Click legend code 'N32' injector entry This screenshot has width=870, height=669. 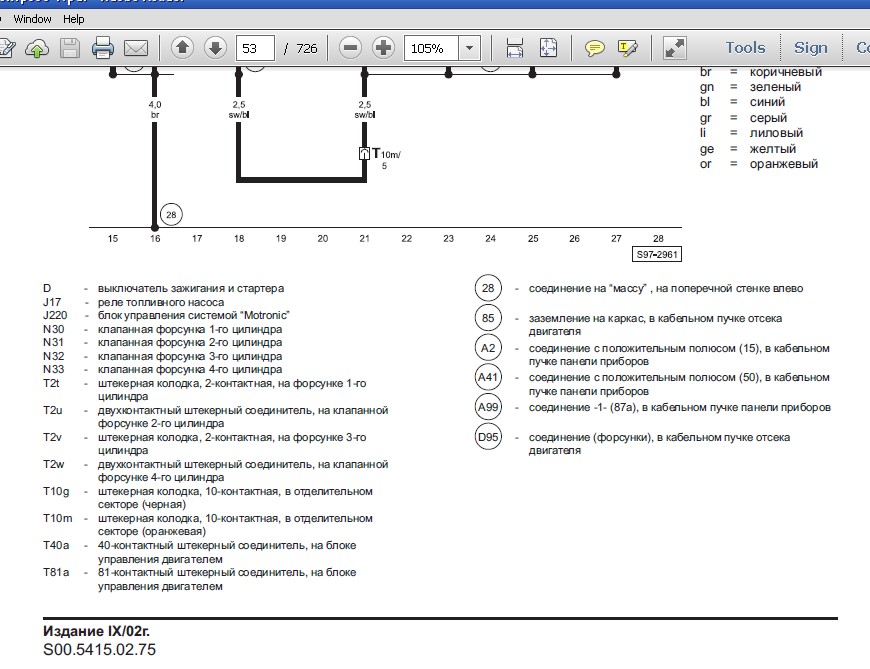click(53, 356)
